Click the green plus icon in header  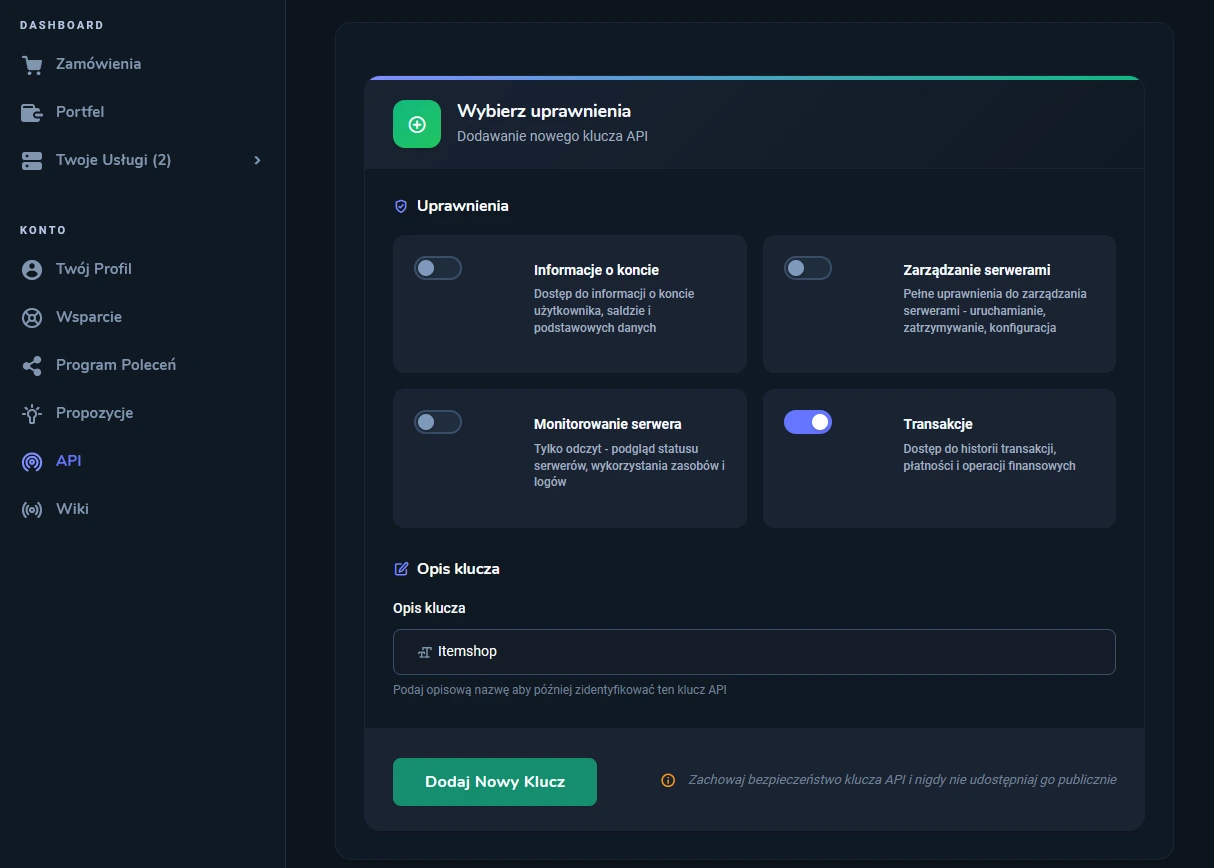pyautogui.click(x=417, y=124)
